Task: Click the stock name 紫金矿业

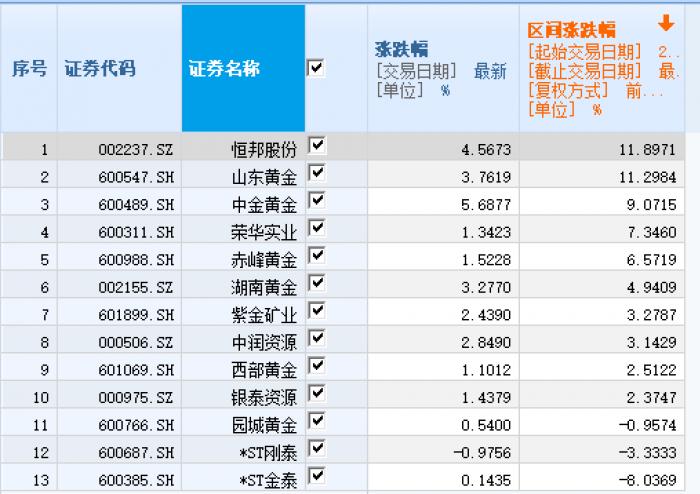Action: point(264,315)
